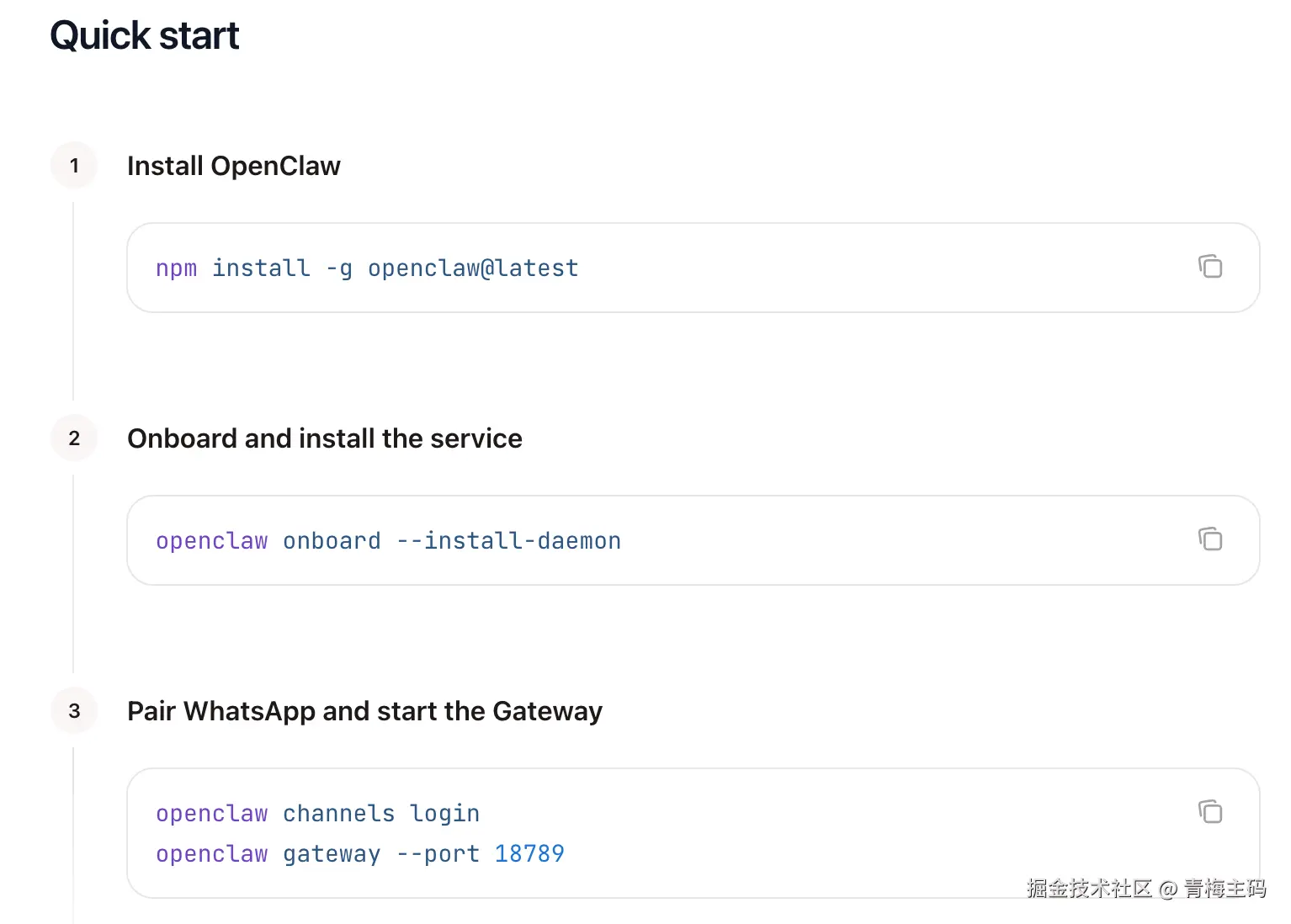This screenshot has height=924, width=1291.
Task: Click the npm keyword in first code block
Action: 176,268
